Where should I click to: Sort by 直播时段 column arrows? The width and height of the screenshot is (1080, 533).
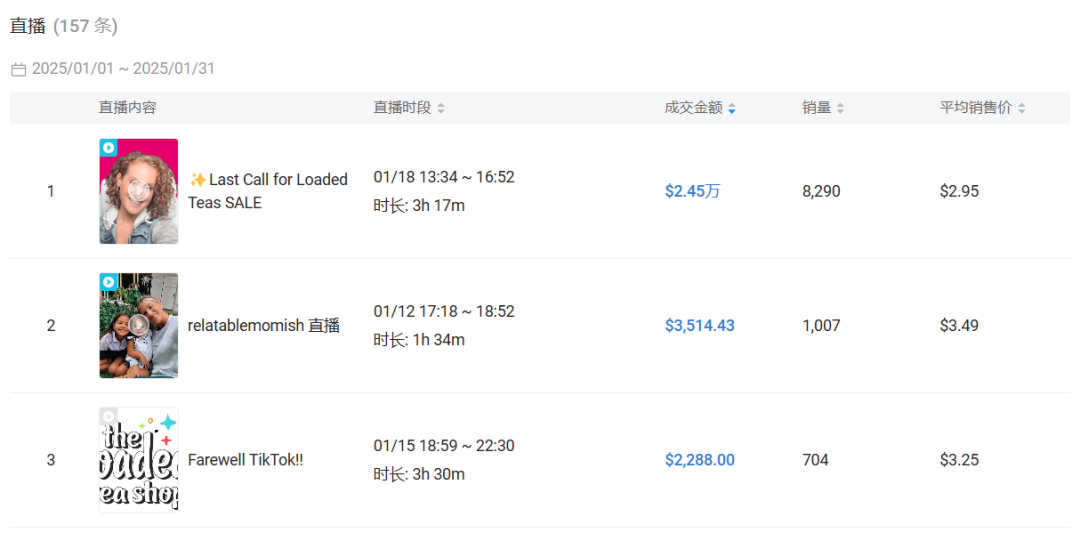pyautogui.click(x=441, y=108)
